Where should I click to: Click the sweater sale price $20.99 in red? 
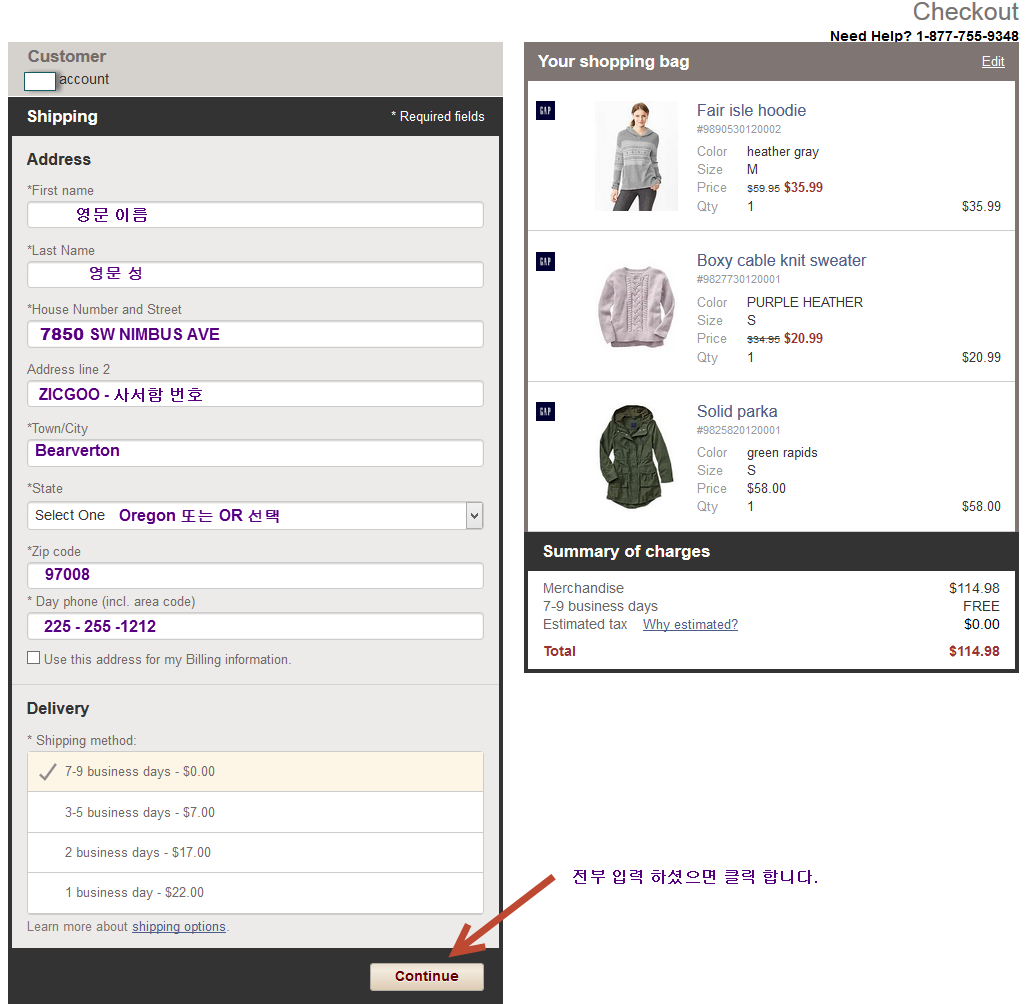coord(804,338)
